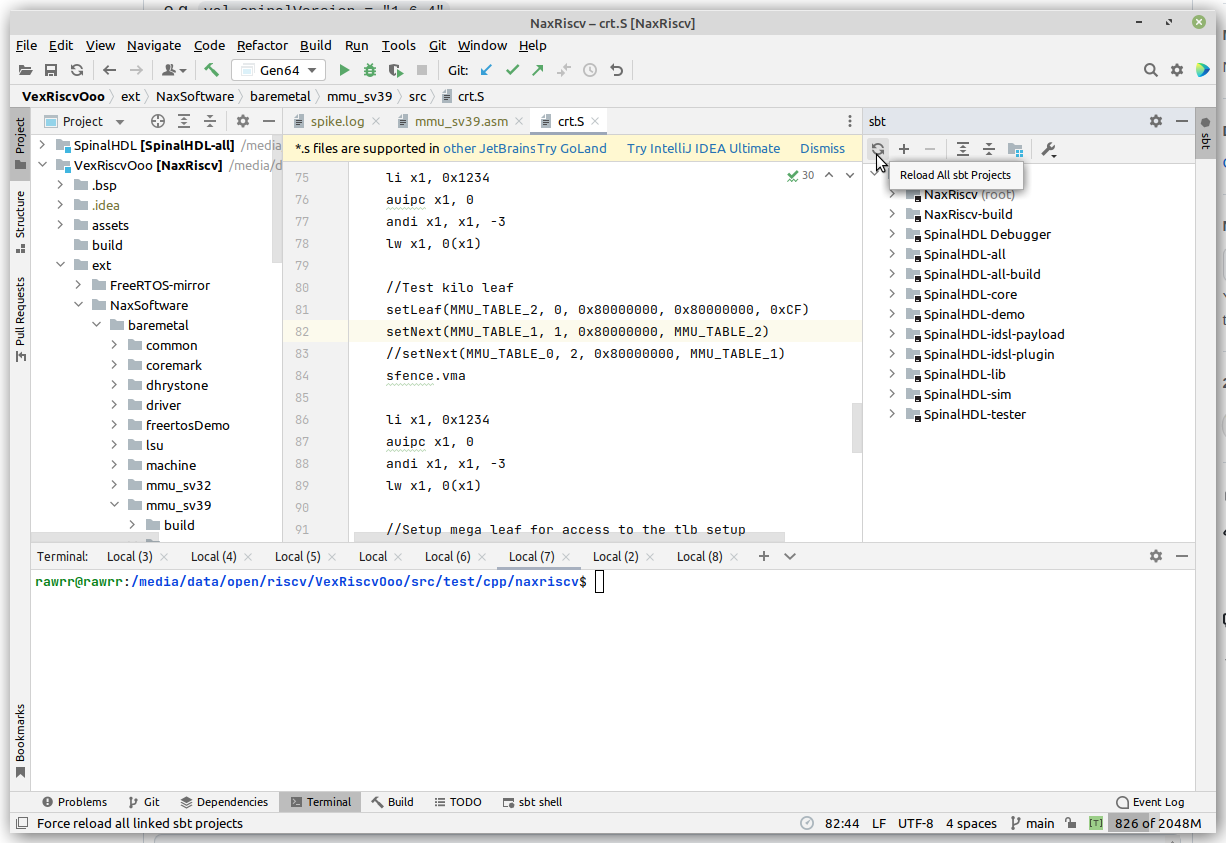Run with coverage shield icon
The height and width of the screenshot is (843, 1226).
pyautogui.click(x=396, y=70)
